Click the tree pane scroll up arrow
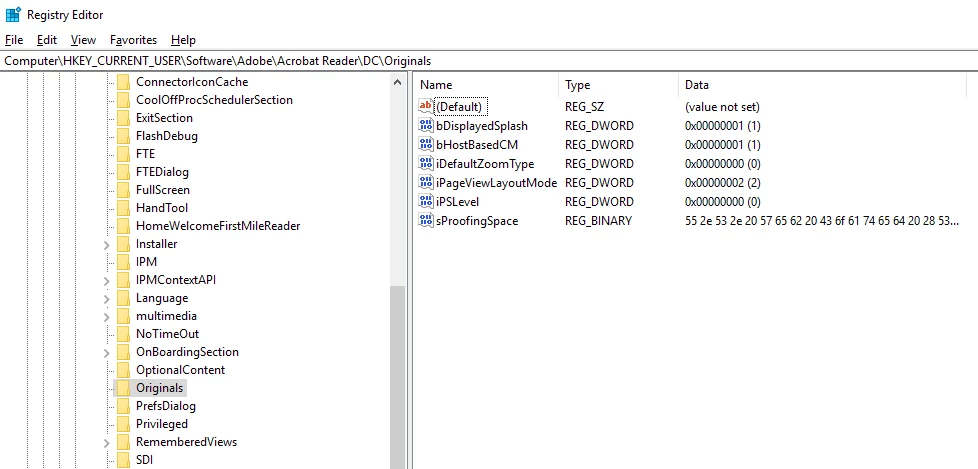Viewport: 978px width, 469px height. (x=397, y=82)
